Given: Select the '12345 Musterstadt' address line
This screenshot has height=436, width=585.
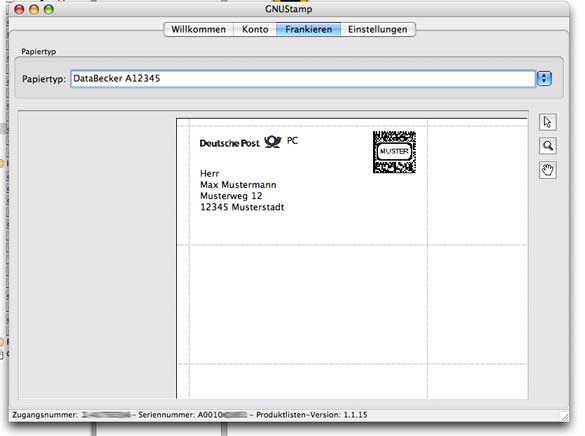Looking at the screenshot, I should 242,207.
